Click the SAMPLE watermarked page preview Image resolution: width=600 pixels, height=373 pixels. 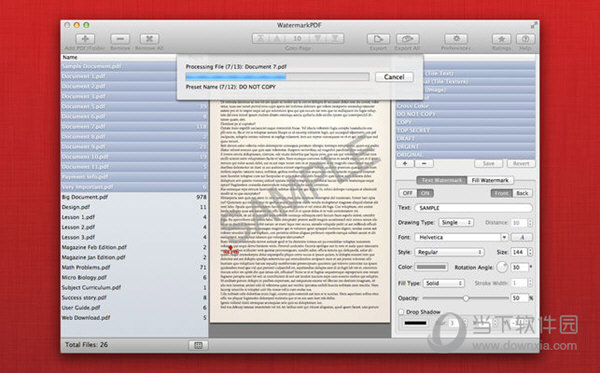point(300,210)
